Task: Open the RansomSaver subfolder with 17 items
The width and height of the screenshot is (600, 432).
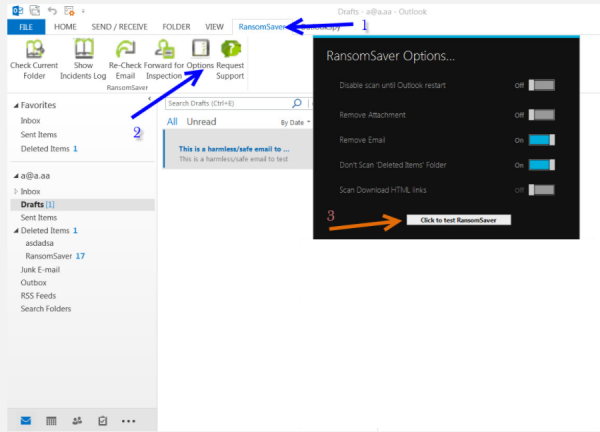Action: click(55, 256)
